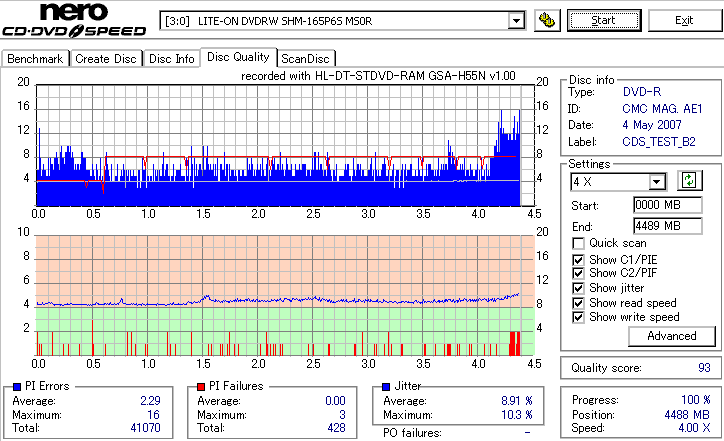Toggle Show write speed checkbox

pos(578,317)
